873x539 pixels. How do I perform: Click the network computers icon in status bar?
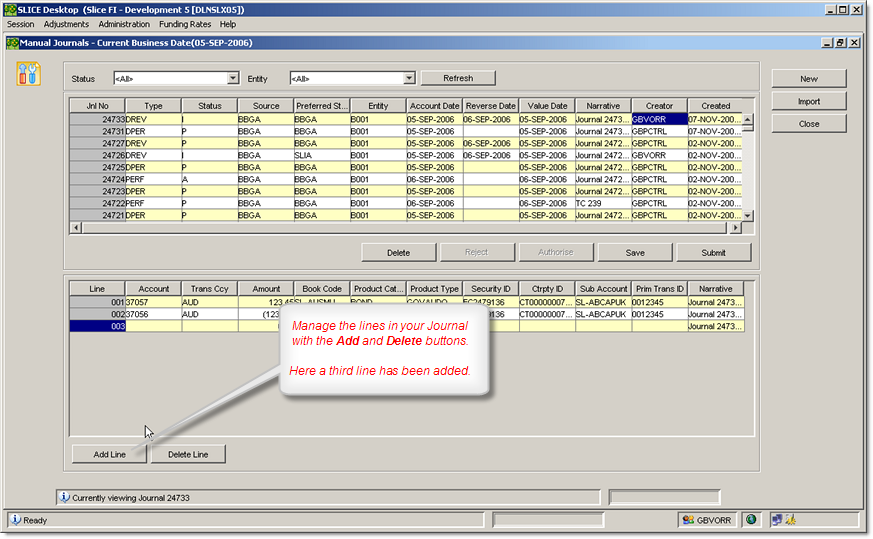tap(775, 520)
